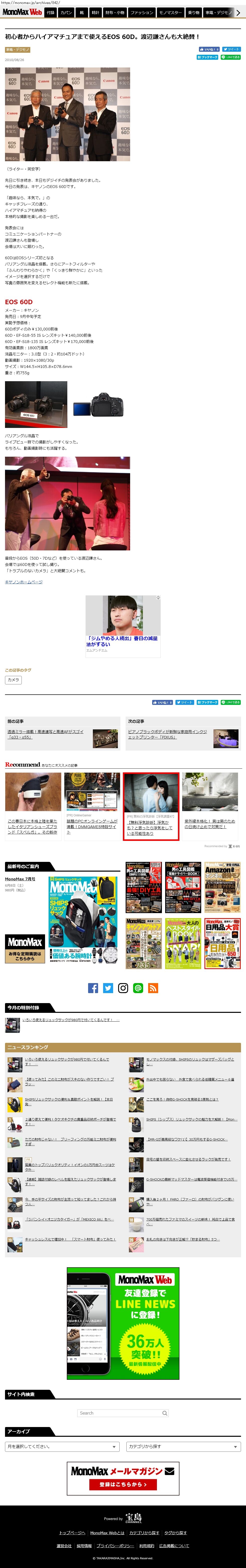Show more categories with header right arrow
This screenshot has height=1568, width=246.
click(x=238, y=12)
